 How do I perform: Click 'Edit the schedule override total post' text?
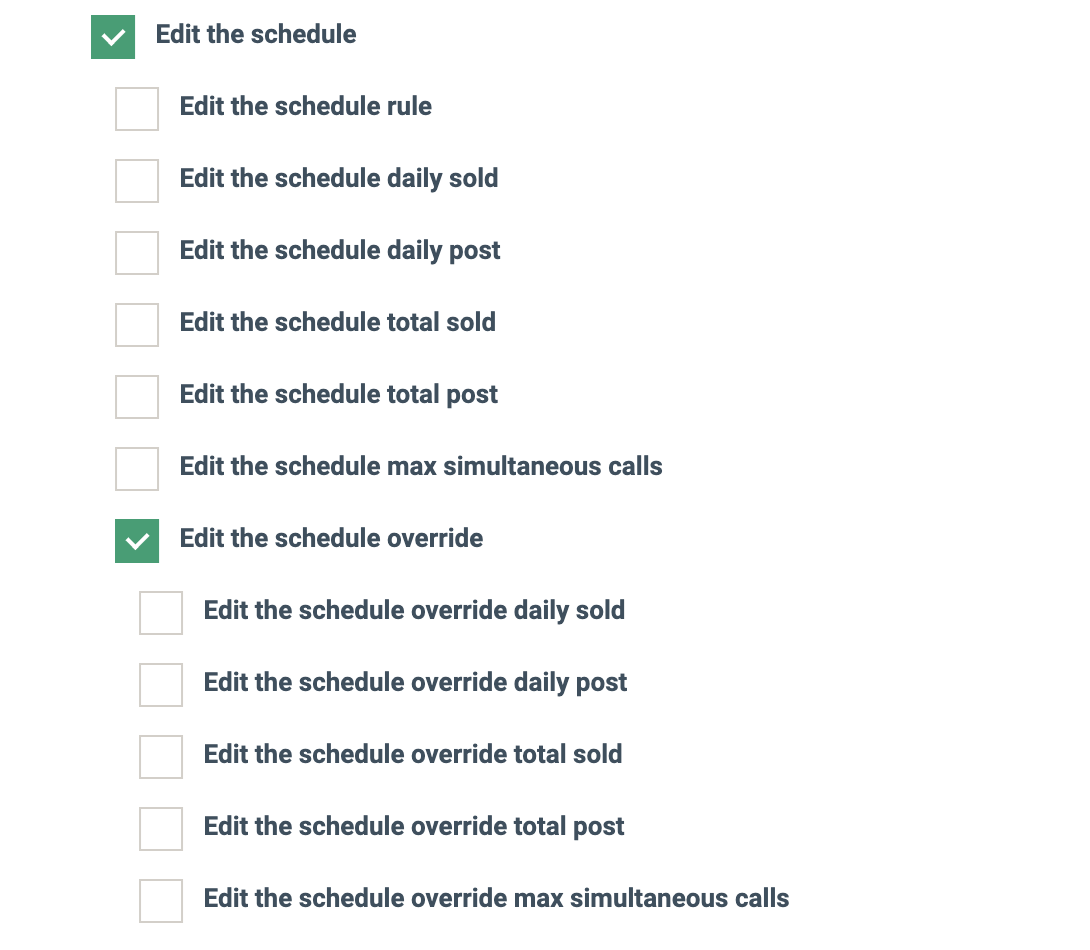point(414,826)
